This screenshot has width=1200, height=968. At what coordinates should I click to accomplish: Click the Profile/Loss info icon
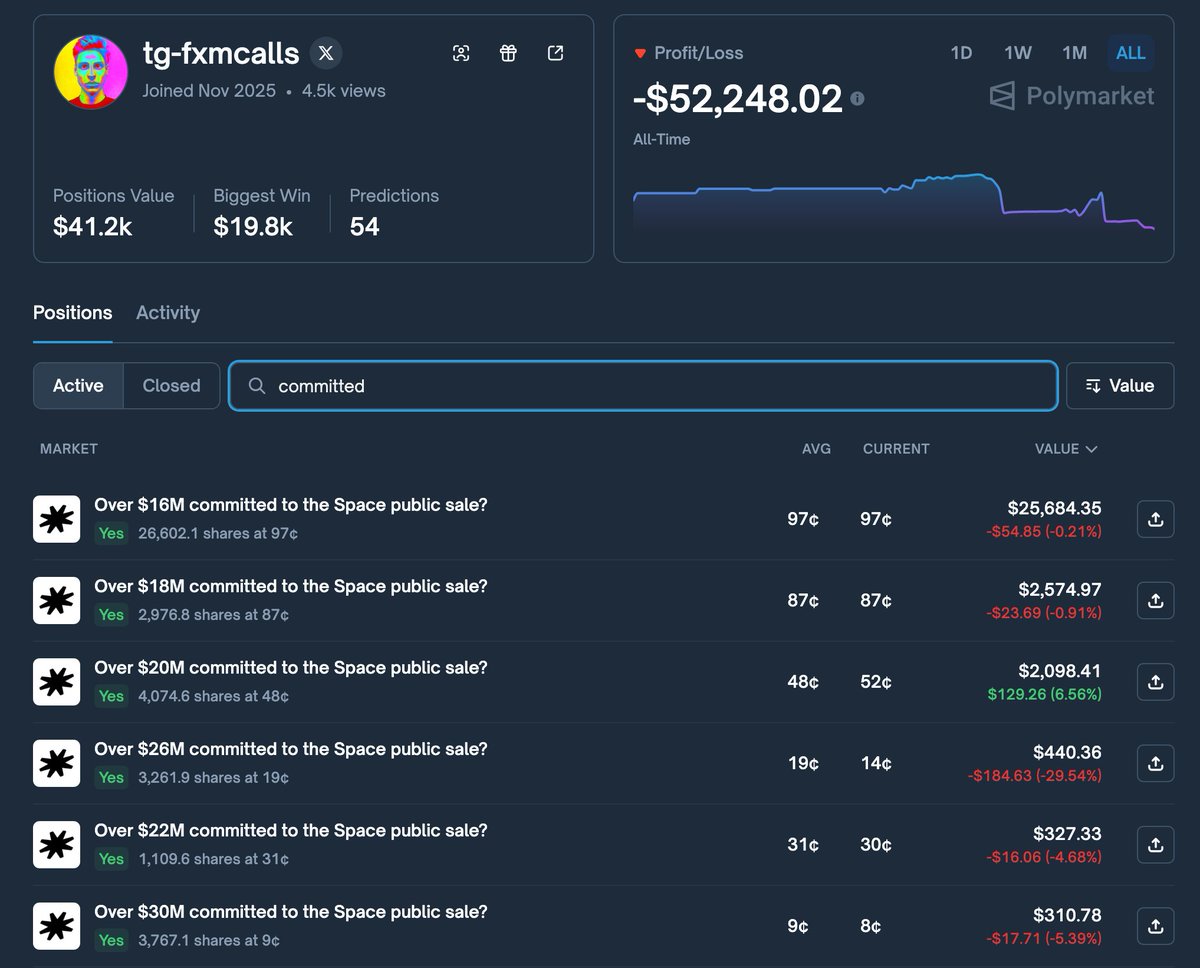point(857,99)
